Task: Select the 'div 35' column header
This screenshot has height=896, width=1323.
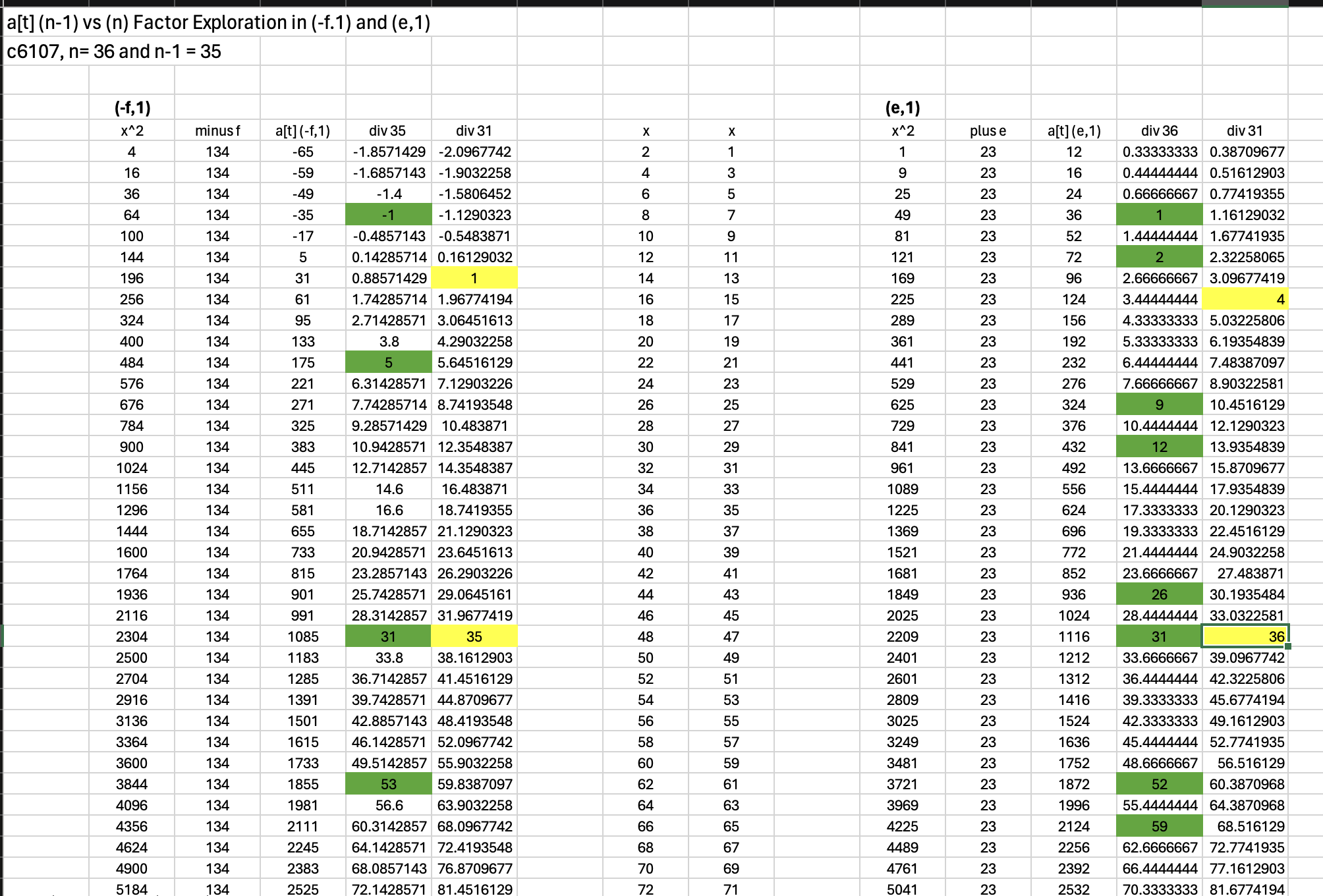Action: click(389, 130)
